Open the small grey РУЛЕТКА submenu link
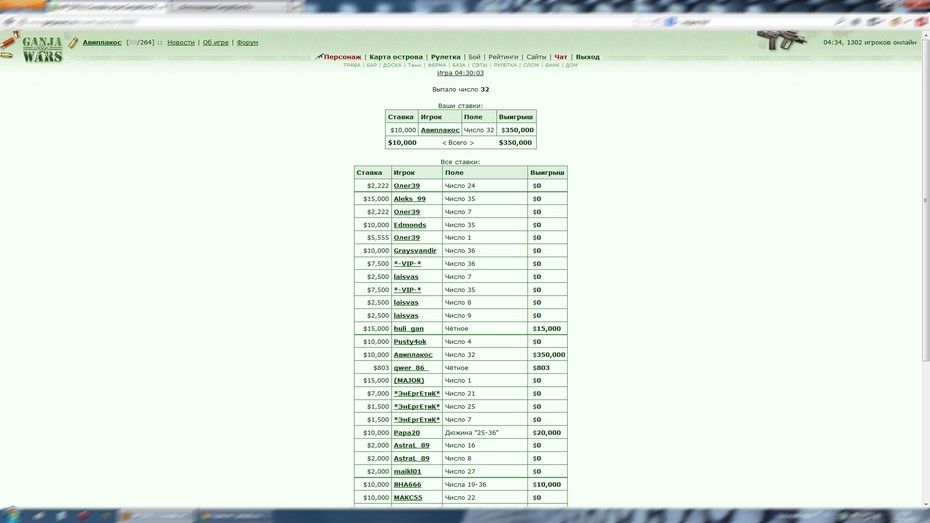Viewport: 930px width, 523px height. coord(505,65)
